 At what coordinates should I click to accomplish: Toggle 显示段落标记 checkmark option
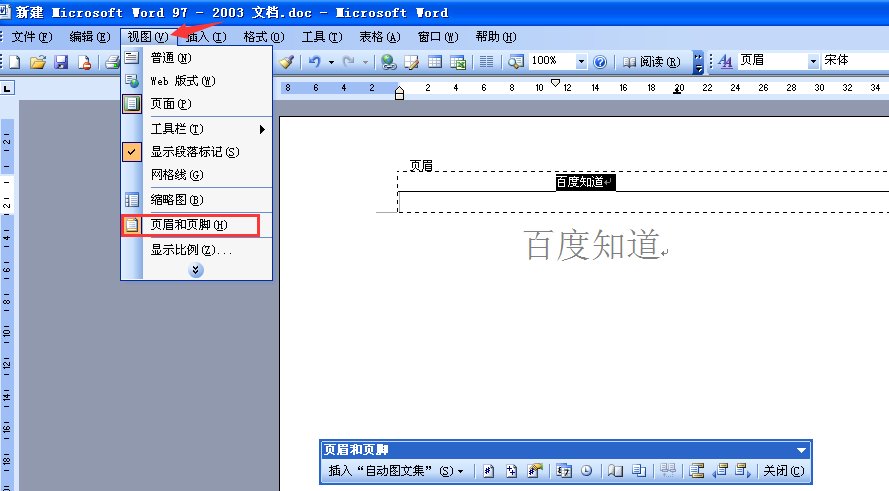pyautogui.click(x=197, y=152)
